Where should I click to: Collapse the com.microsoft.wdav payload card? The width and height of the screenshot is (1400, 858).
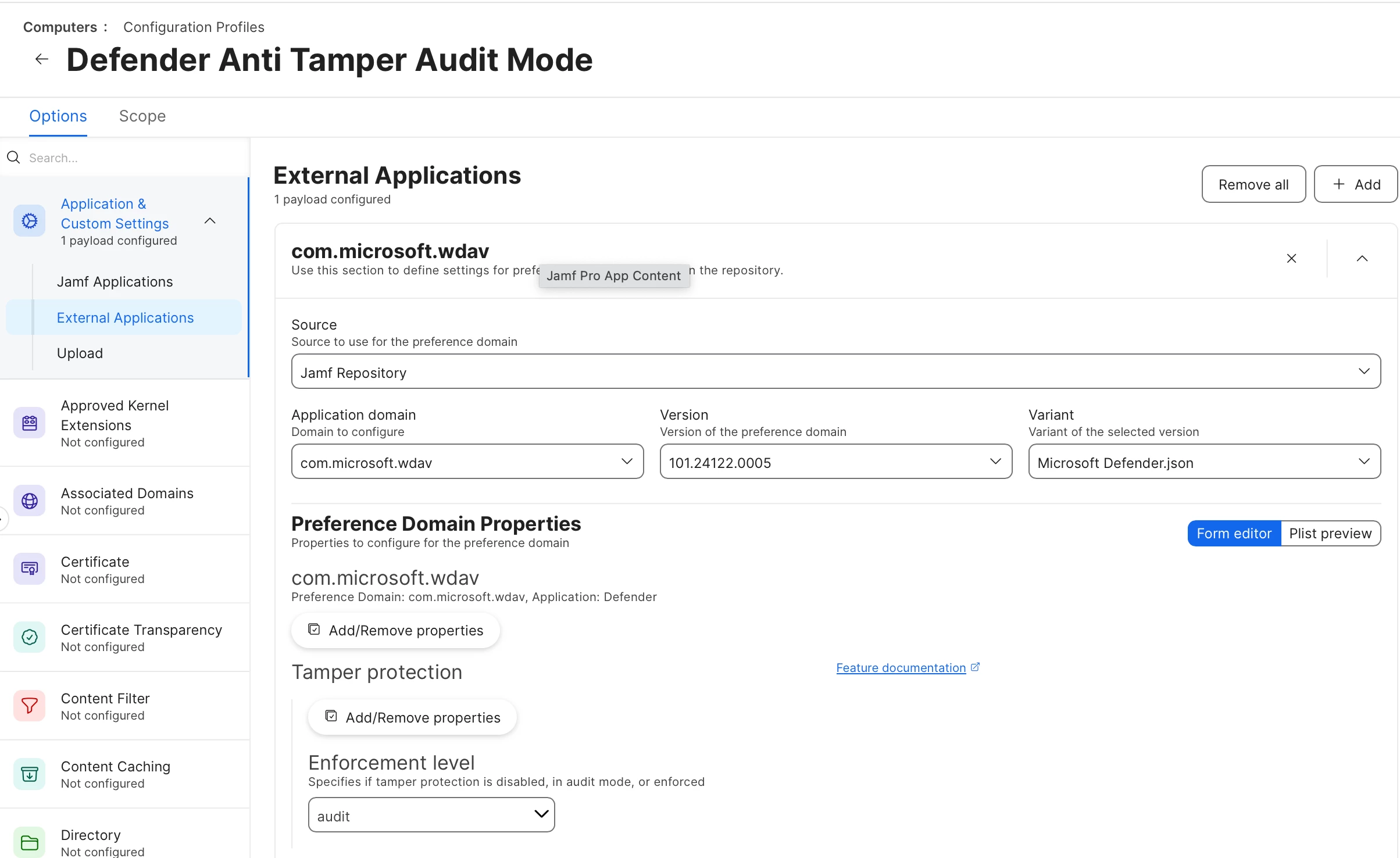click(x=1362, y=258)
